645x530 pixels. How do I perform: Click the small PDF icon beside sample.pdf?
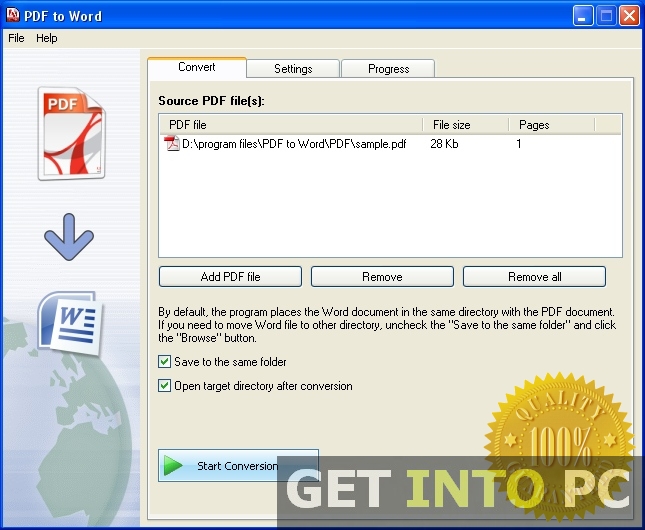pos(172,144)
